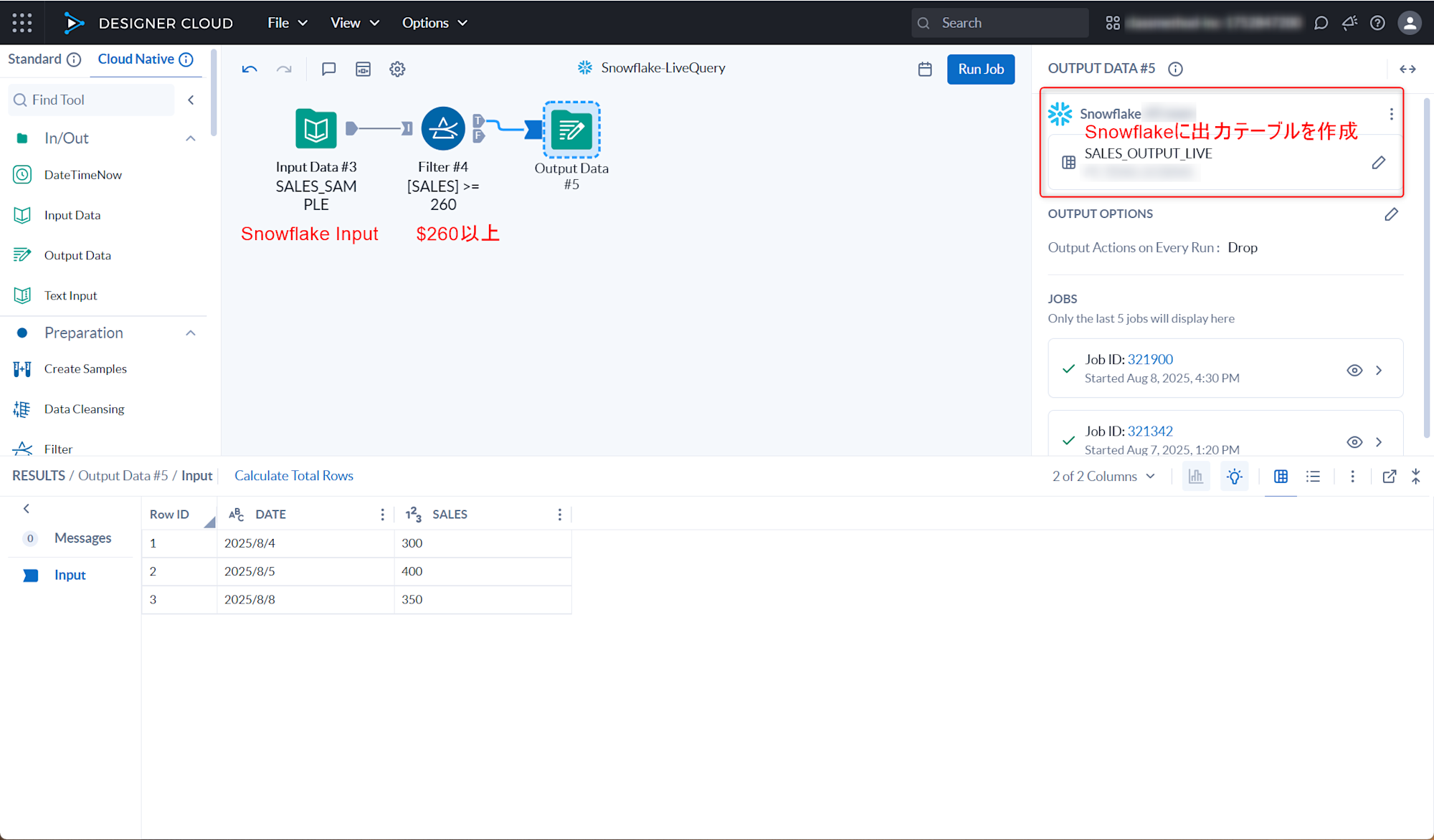Select the Output Data #5 node on canvas

coord(571,130)
